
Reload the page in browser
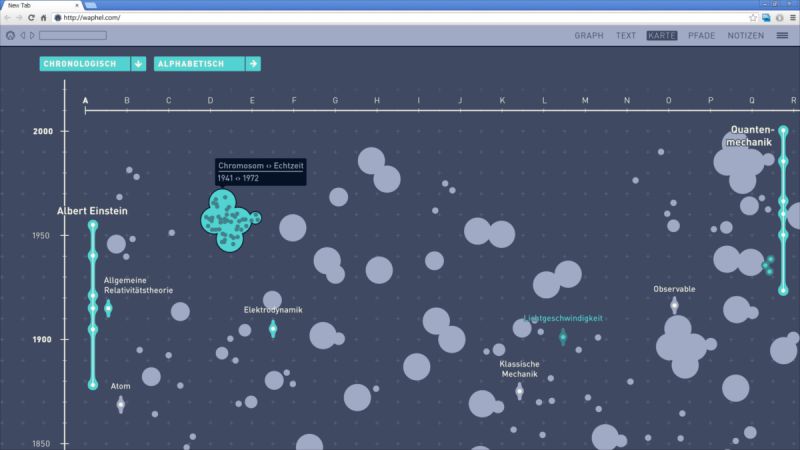pos(30,18)
